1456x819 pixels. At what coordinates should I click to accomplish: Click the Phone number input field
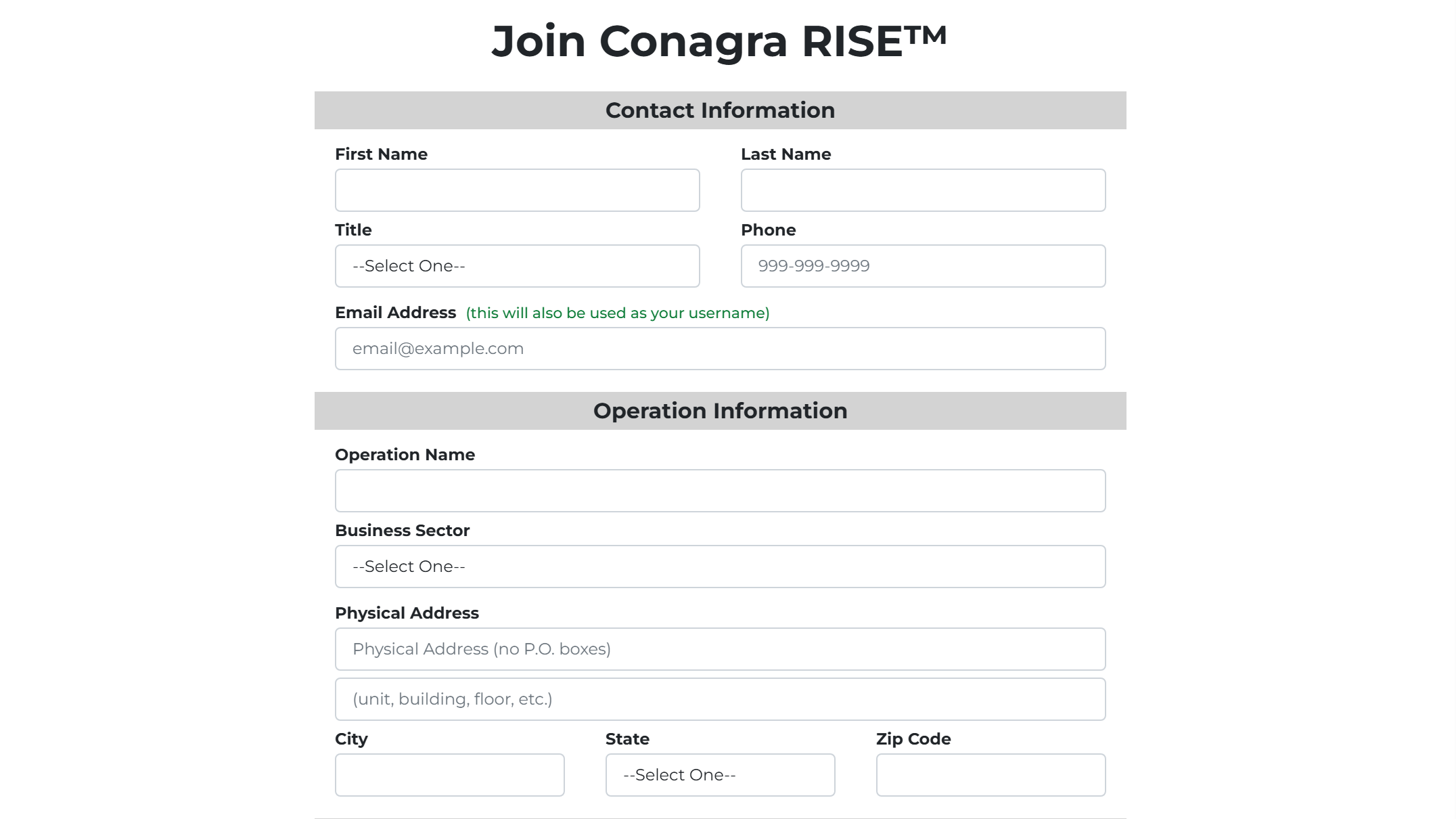[923, 265]
